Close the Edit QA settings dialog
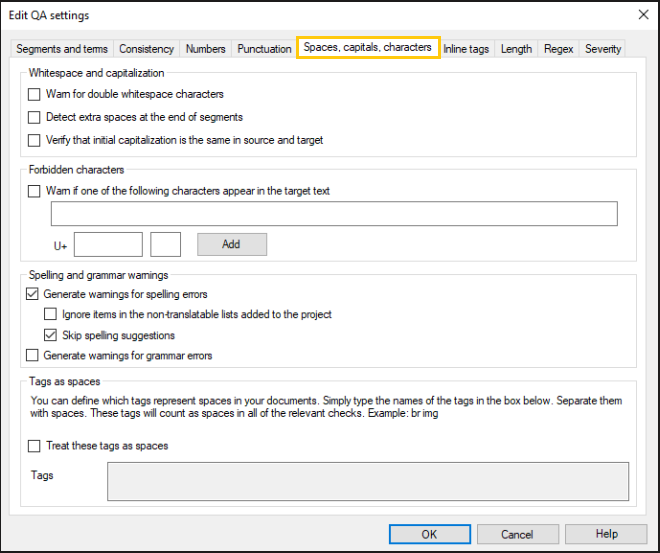 pyautogui.click(x=641, y=15)
